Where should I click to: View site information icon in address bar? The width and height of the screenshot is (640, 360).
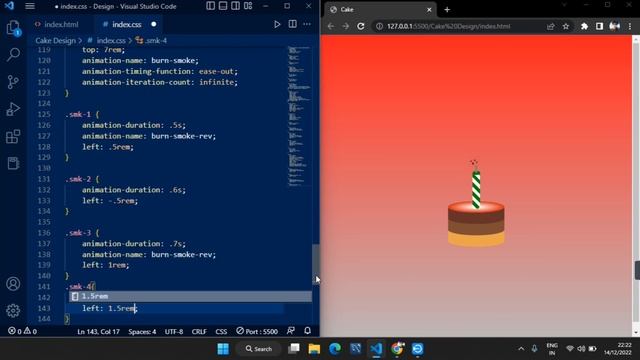[x=380, y=26]
